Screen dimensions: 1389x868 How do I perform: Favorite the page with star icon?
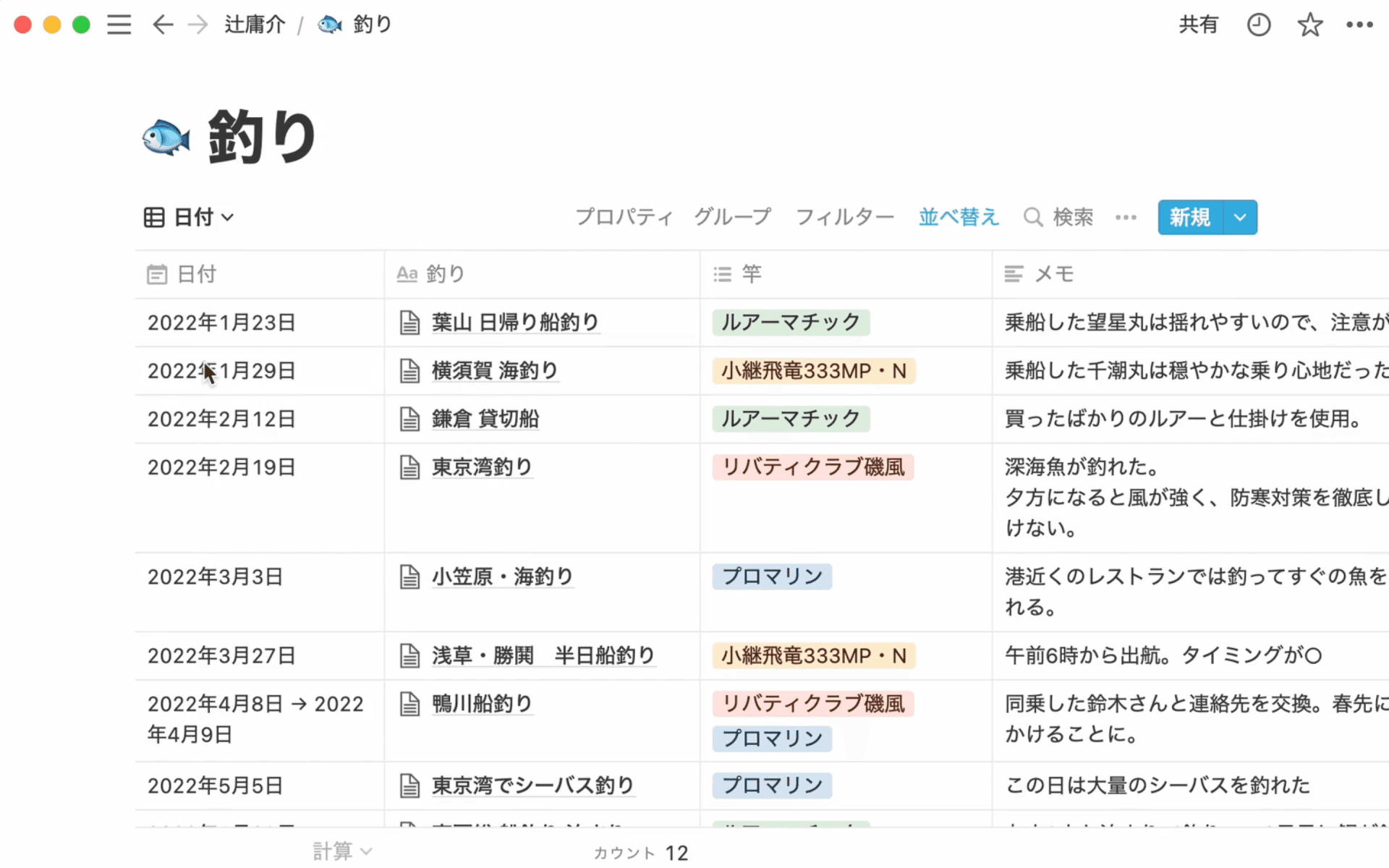(1309, 25)
